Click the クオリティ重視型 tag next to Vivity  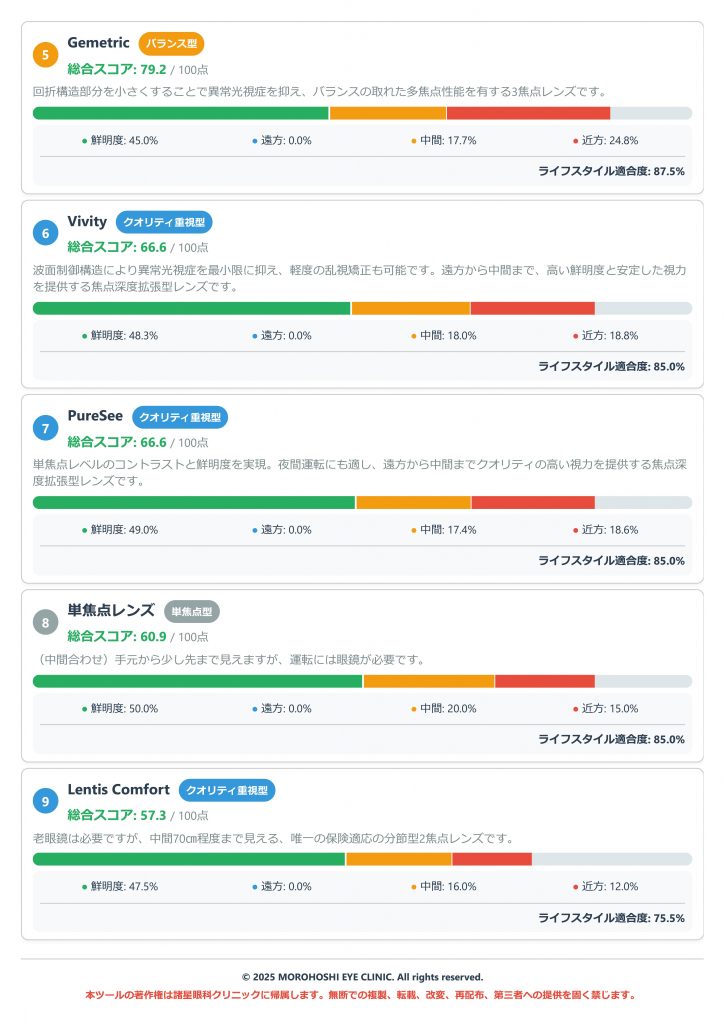(164, 223)
